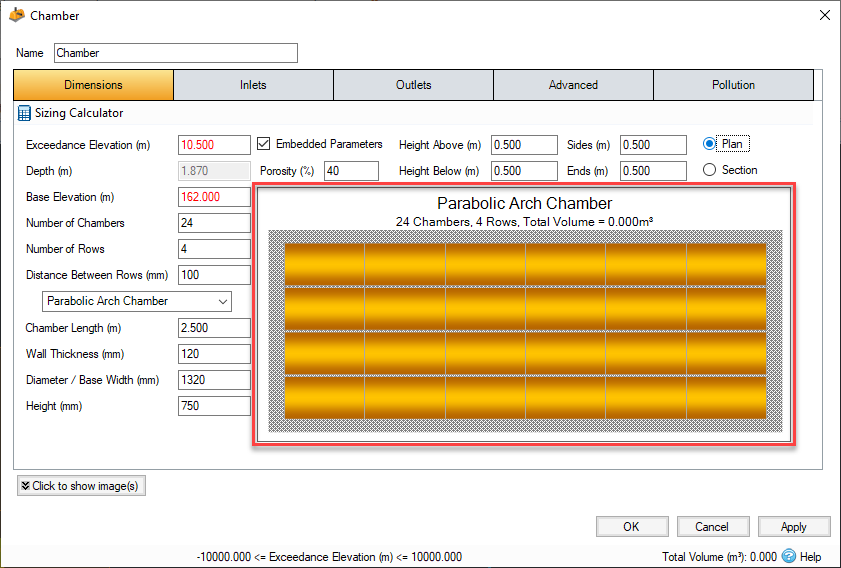Click the Distance Between Rows field
Image resolution: width=841 pixels, height=568 pixels.
click(214, 275)
